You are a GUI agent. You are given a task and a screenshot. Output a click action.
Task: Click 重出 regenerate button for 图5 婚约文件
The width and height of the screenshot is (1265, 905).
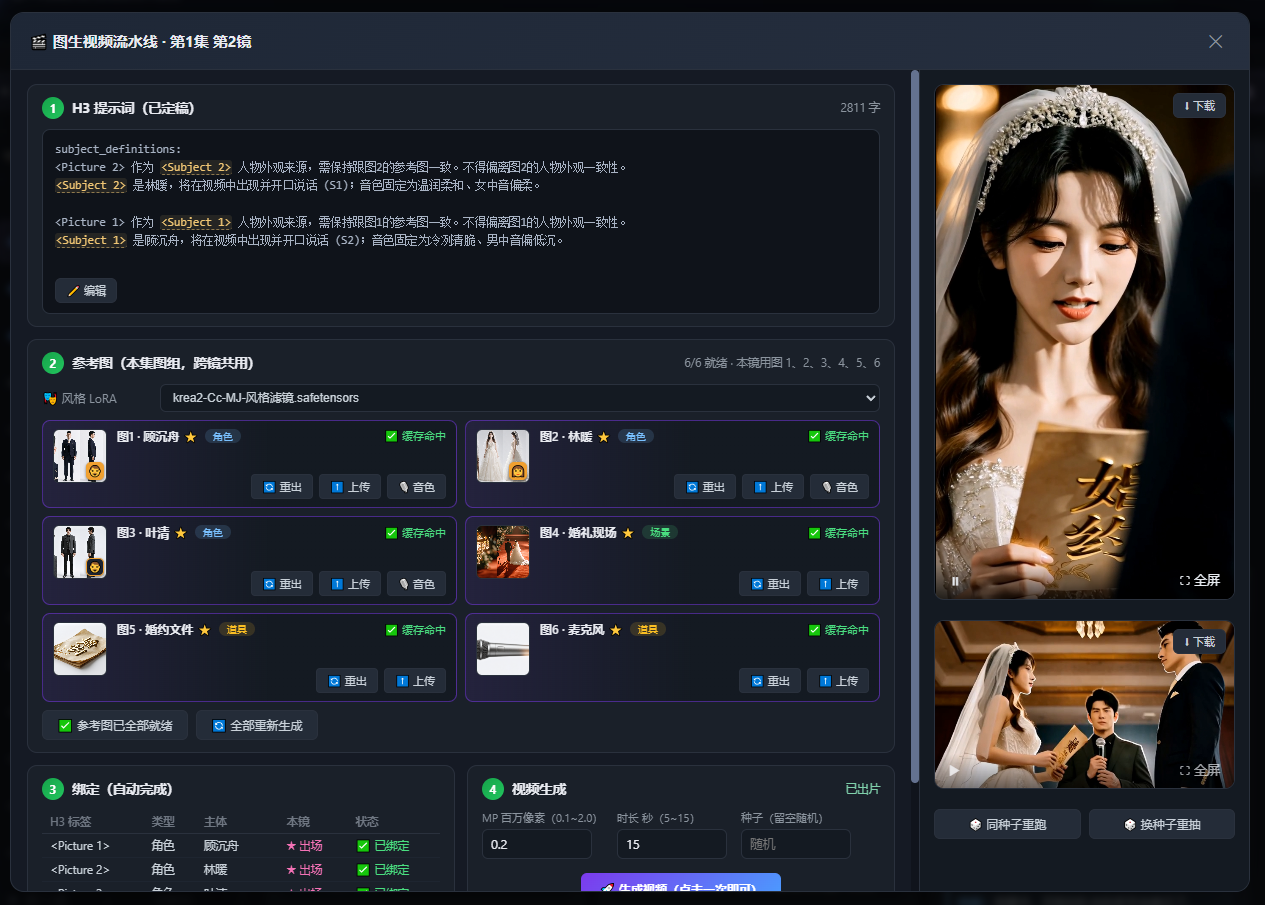tap(347, 681)
